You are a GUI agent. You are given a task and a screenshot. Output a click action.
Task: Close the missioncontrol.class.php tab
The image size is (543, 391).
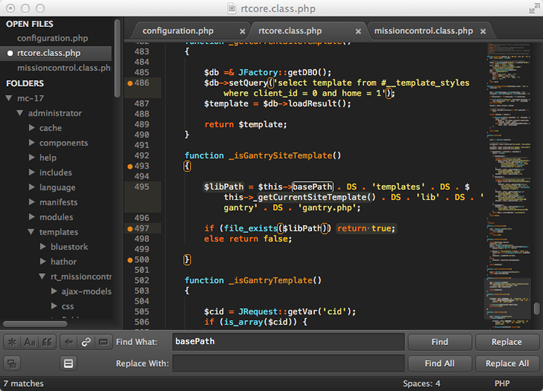point(483,32)
